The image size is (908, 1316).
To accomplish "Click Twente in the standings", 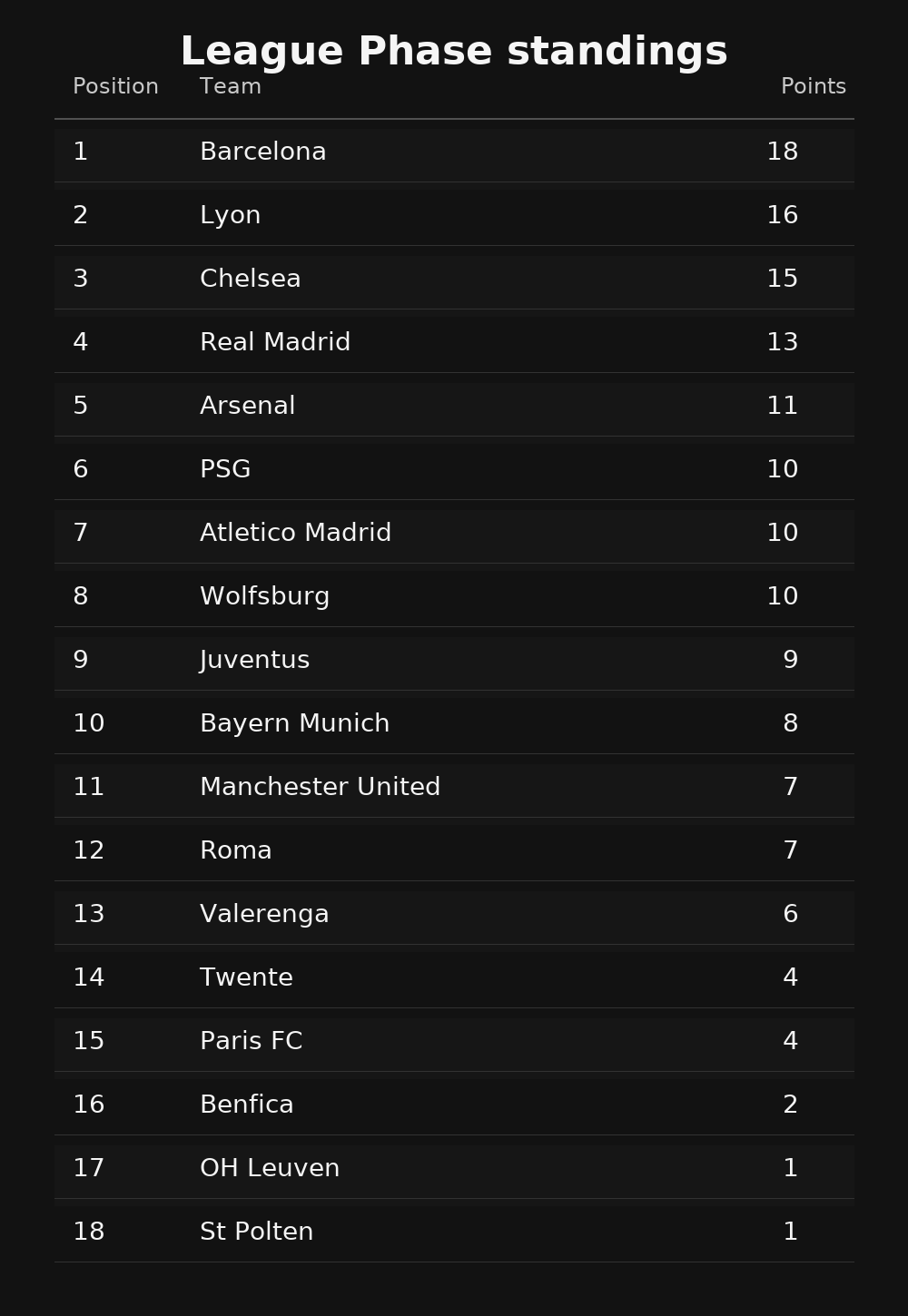I will [x=246, y=977].
